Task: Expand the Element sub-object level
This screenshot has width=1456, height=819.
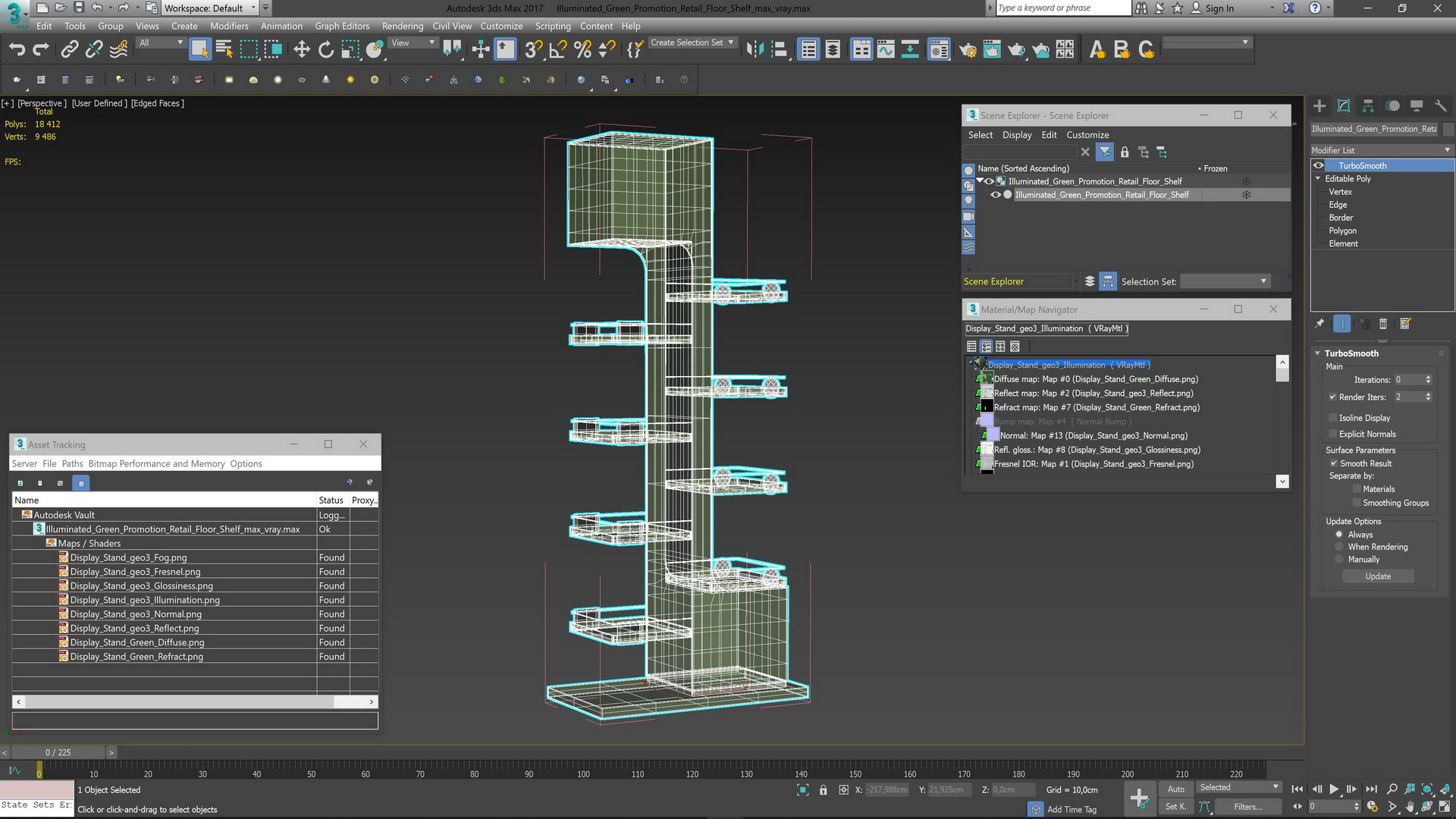Action: 1344,243
